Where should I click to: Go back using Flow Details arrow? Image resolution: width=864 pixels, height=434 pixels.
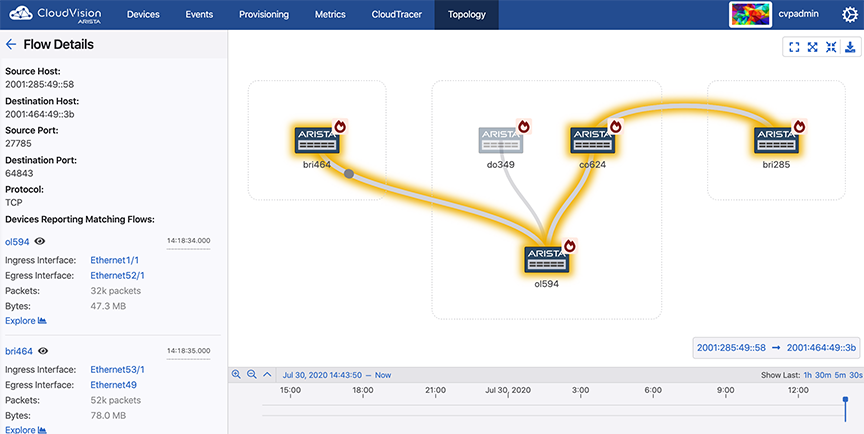(x=10, y=45)
